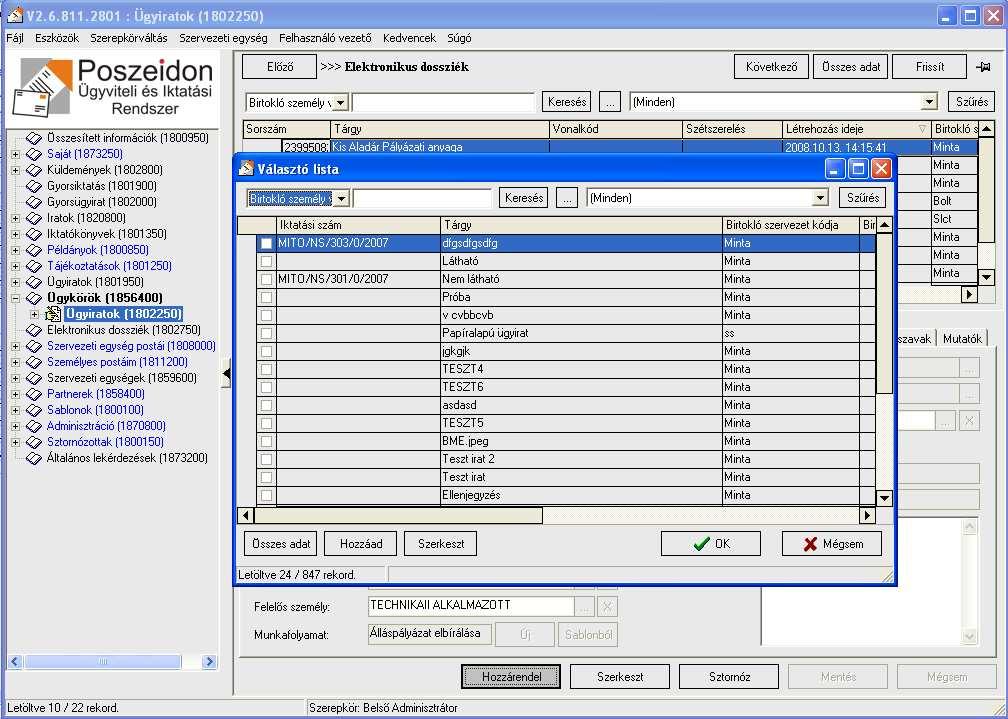The height and width of the screenshot is (719, 1008).
Task: Open the (Minden) filter dropdown in Választó lista
Action: click(x=820, y=199)
